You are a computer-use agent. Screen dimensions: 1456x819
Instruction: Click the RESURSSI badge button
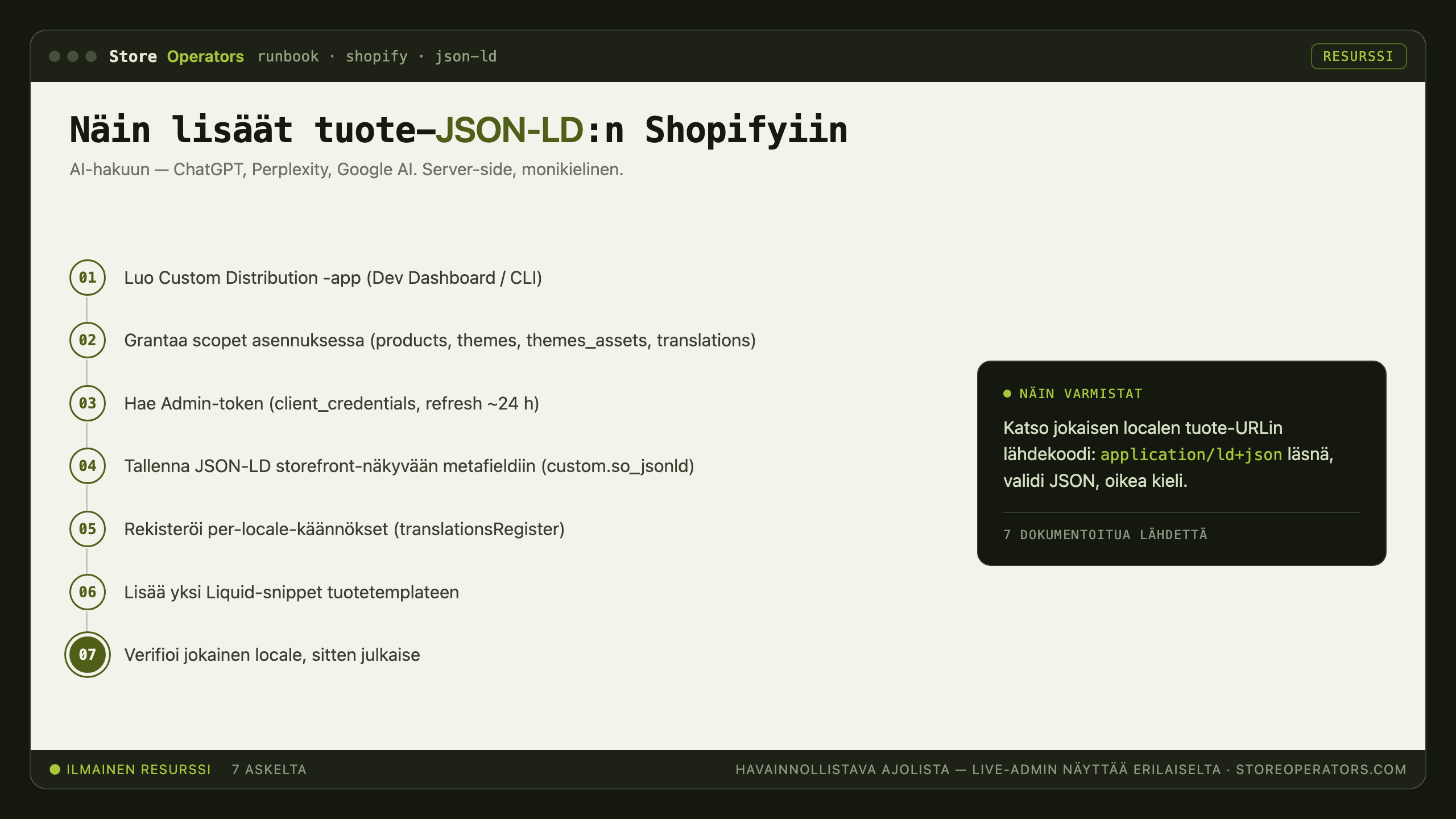click(x=1358, y=56)
